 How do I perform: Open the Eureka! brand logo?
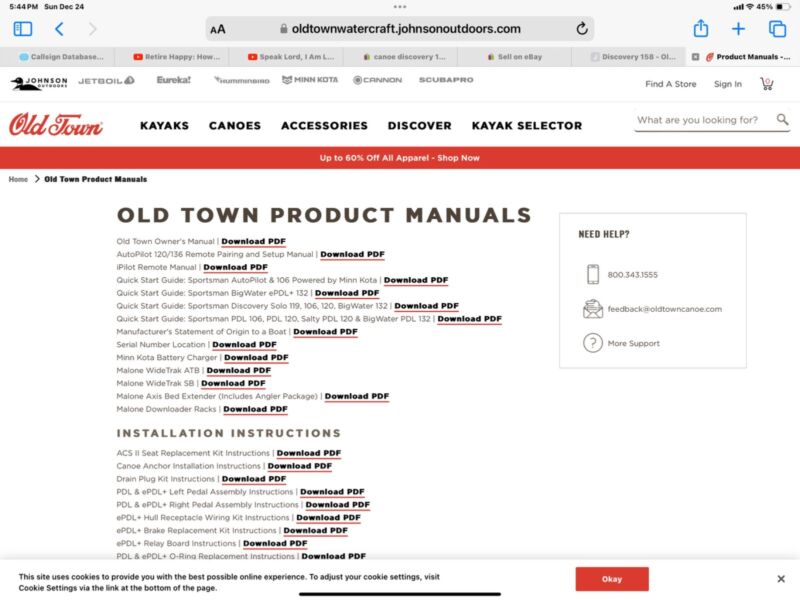pos(173,80)
